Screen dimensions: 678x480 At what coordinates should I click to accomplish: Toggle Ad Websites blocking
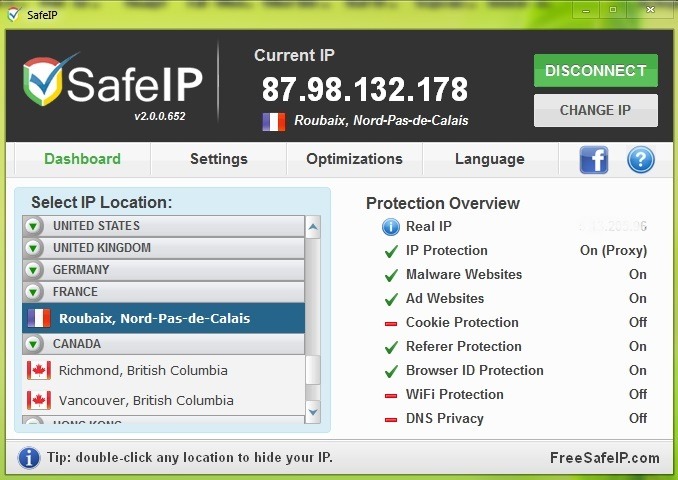click(x=391, y=299)
